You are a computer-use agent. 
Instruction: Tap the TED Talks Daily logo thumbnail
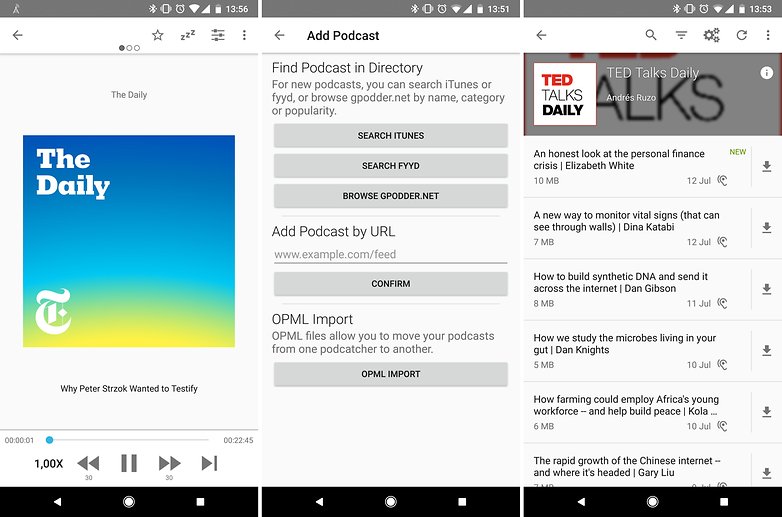565,94
